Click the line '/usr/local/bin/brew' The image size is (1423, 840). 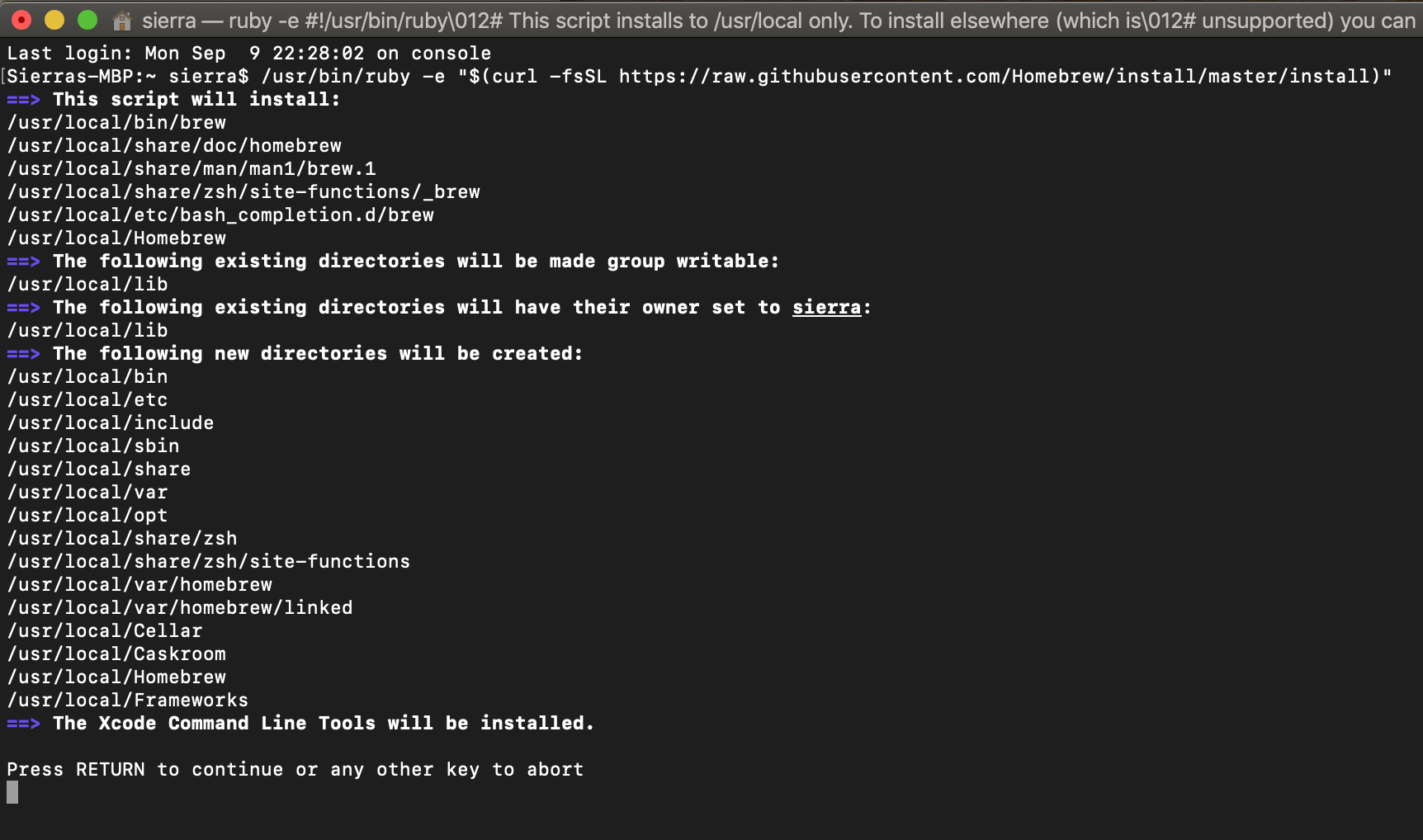point(116,122)
